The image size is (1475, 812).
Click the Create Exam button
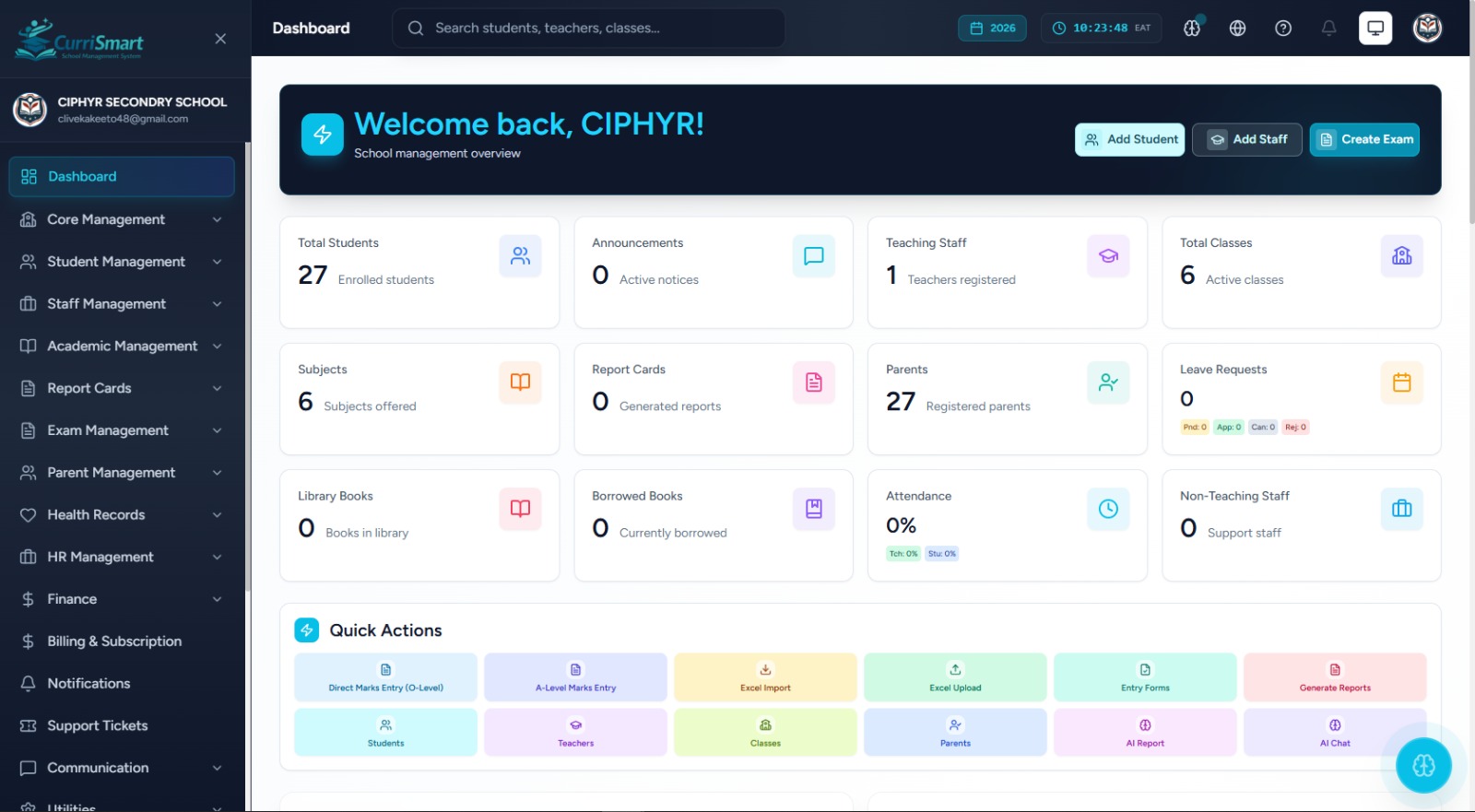[x=1364, y=140]
